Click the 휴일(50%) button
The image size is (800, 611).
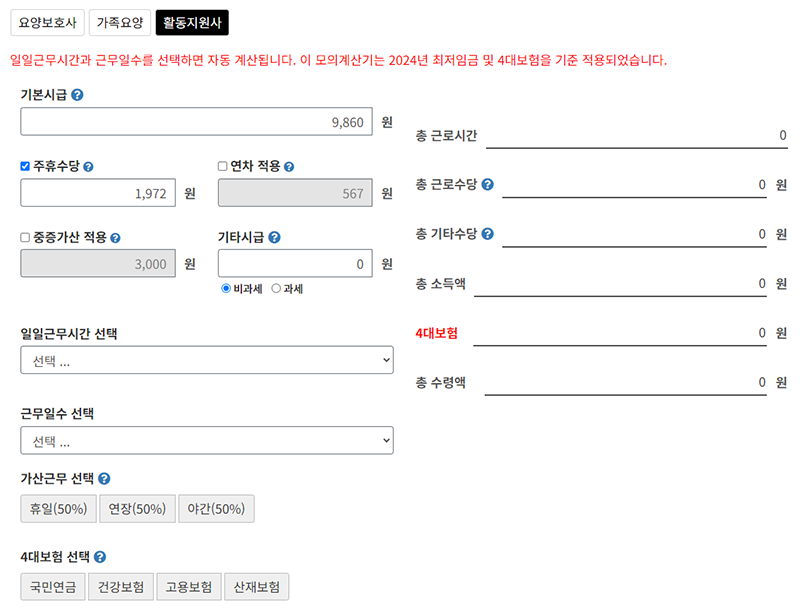(x=57, y=508)
